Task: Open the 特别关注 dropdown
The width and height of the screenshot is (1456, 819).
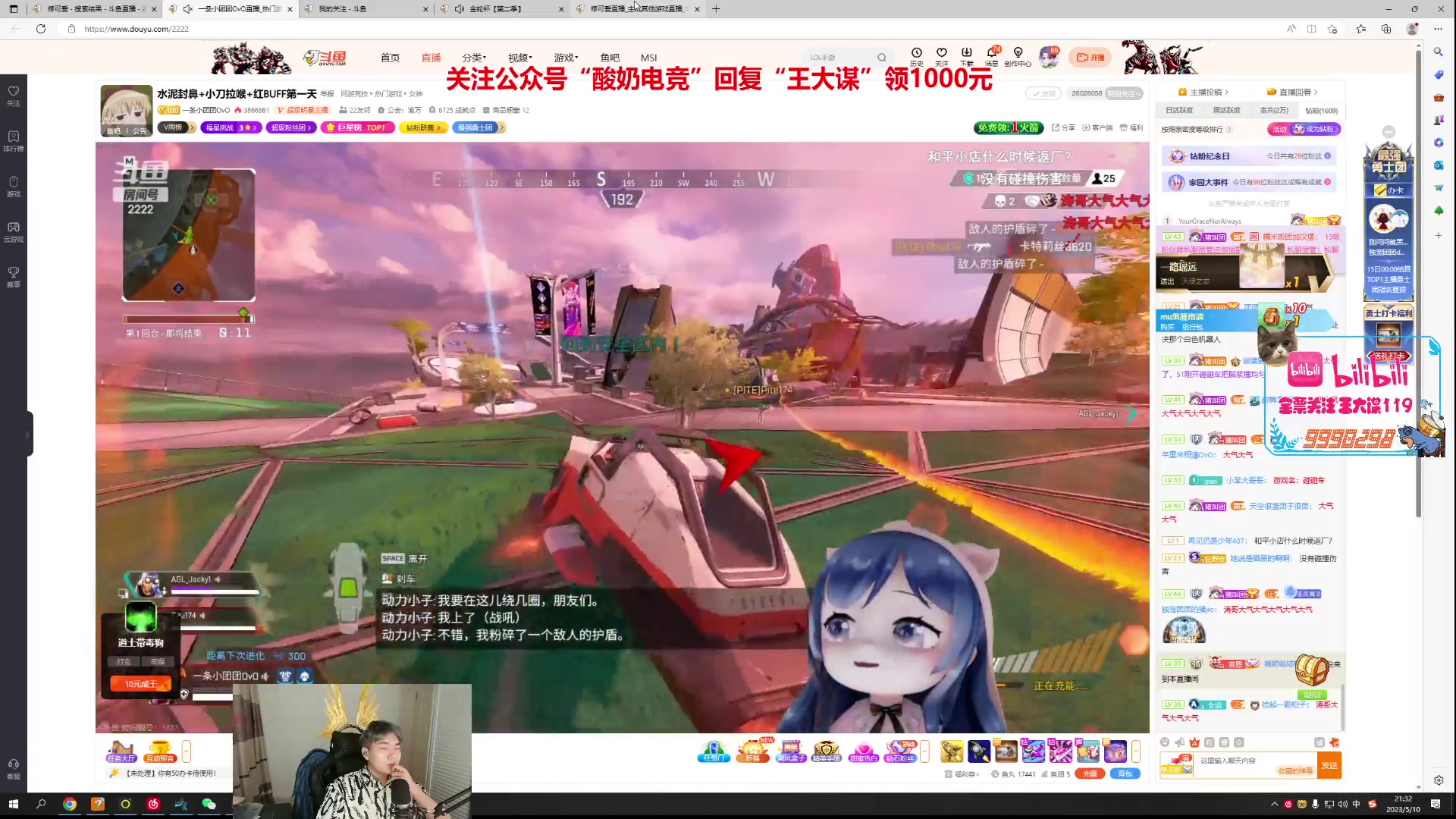Action: point(1125,93)
